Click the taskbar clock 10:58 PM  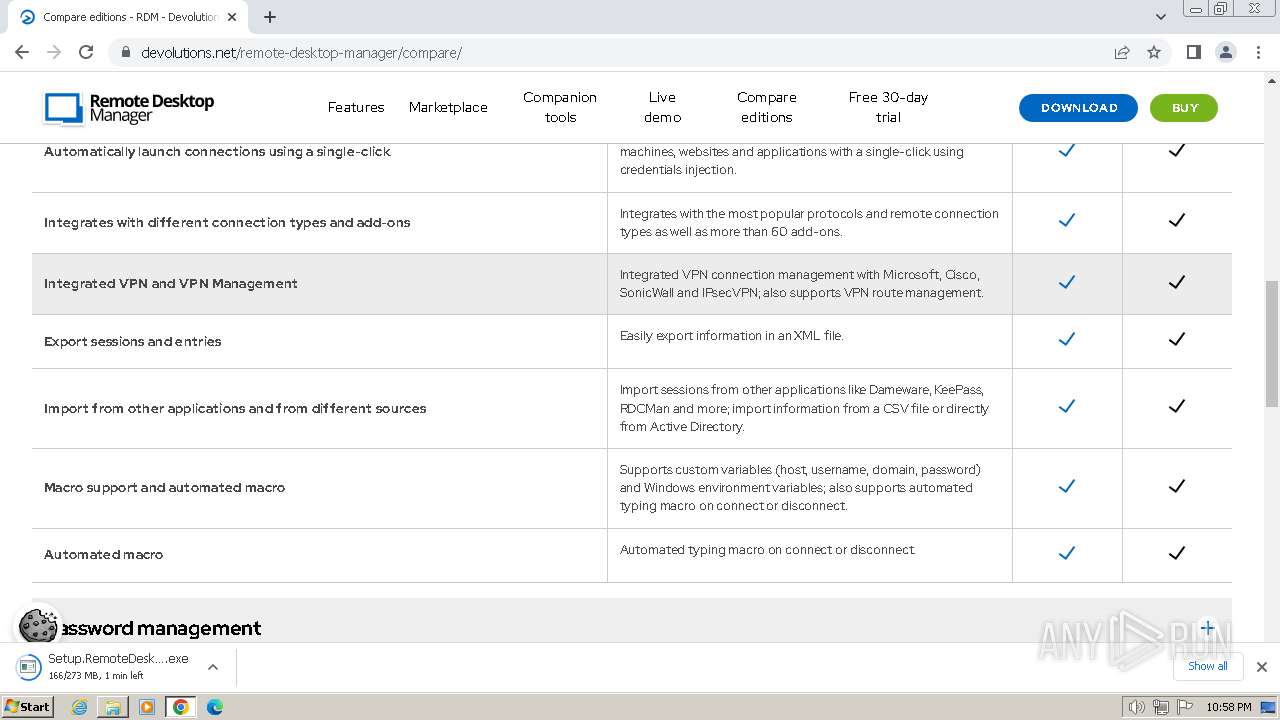tap(1228, 707)
